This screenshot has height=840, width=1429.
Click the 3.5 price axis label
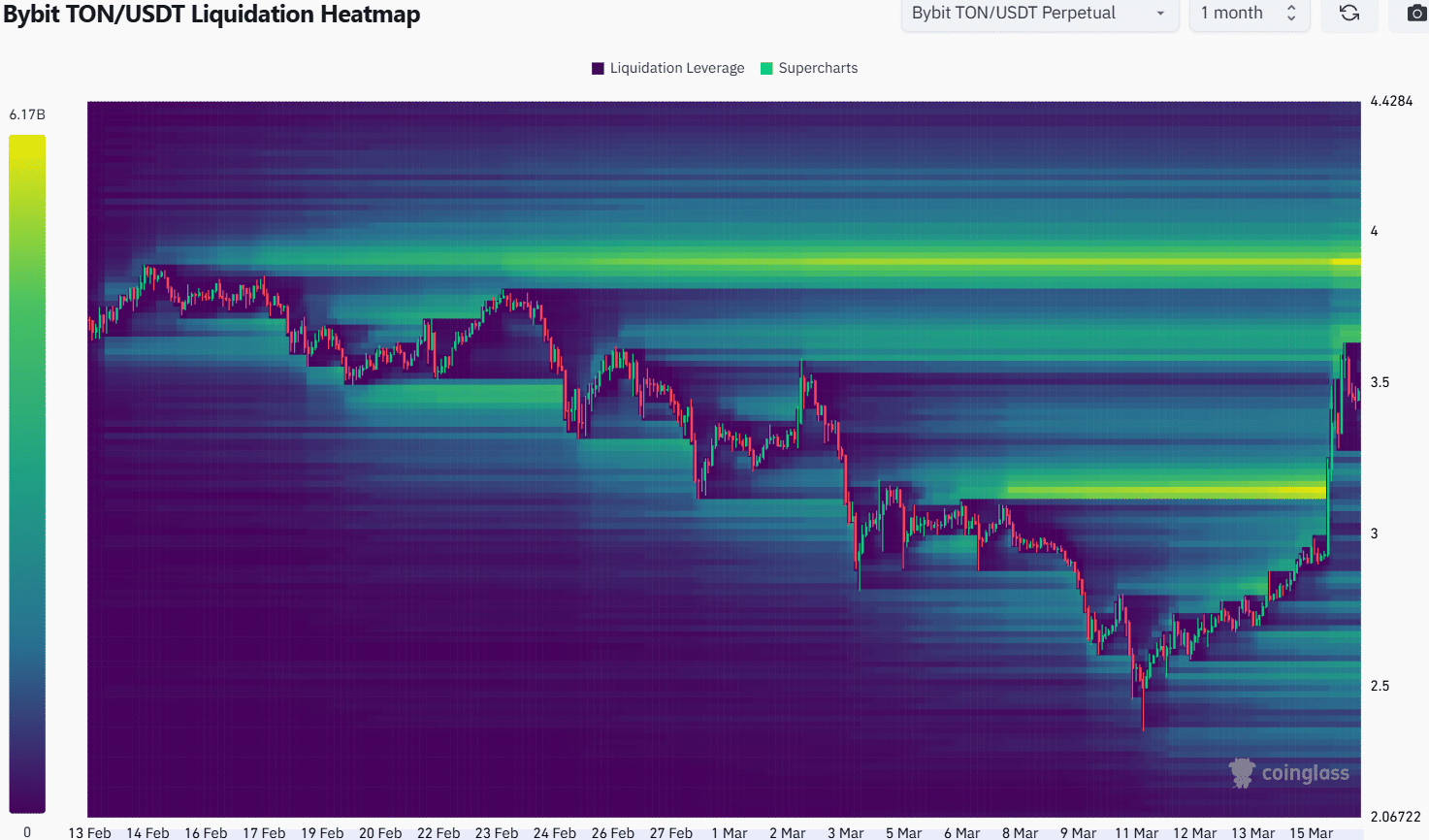click(x=1380, y=382)
